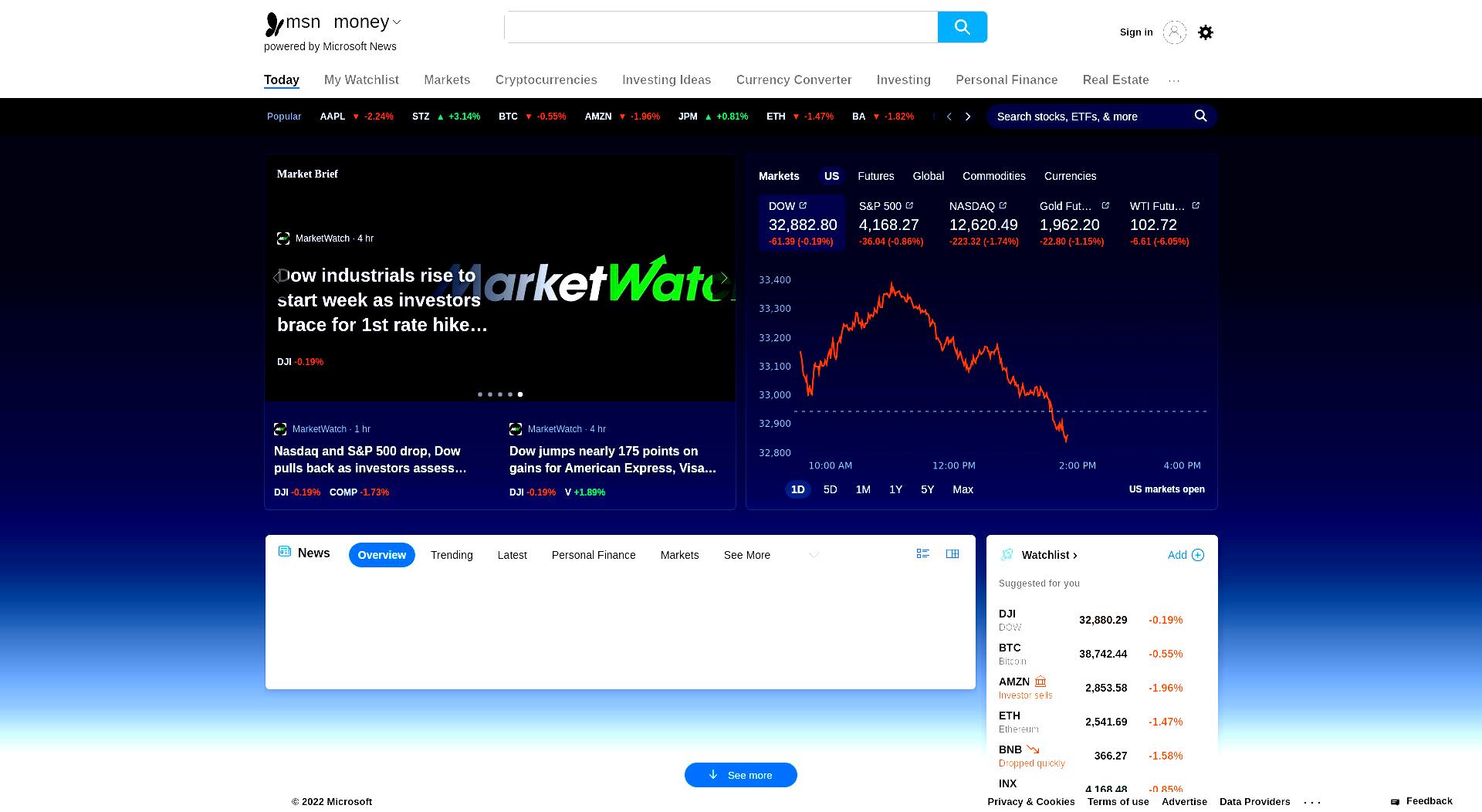Click BNB dropped quickly trend icon

coord(1033,749)
